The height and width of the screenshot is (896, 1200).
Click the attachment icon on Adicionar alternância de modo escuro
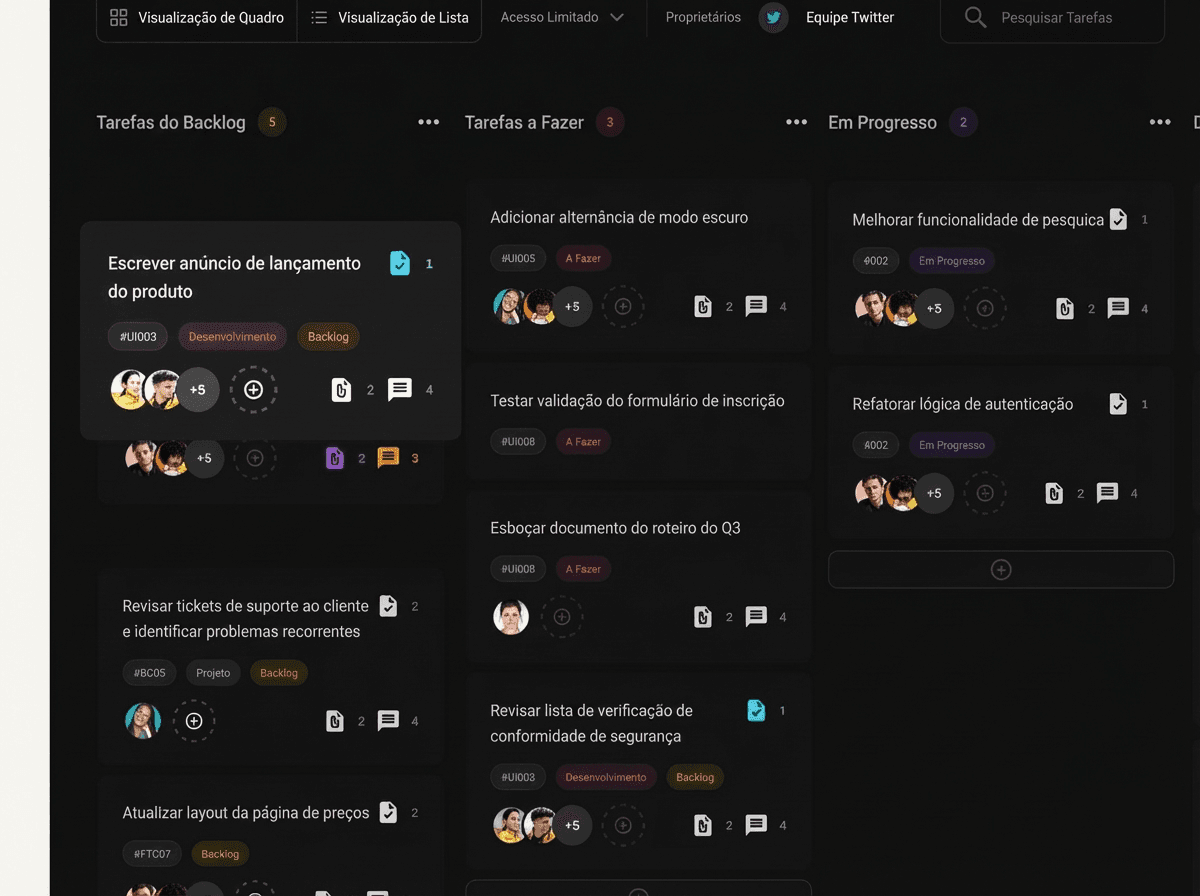[x=703, y=306]
